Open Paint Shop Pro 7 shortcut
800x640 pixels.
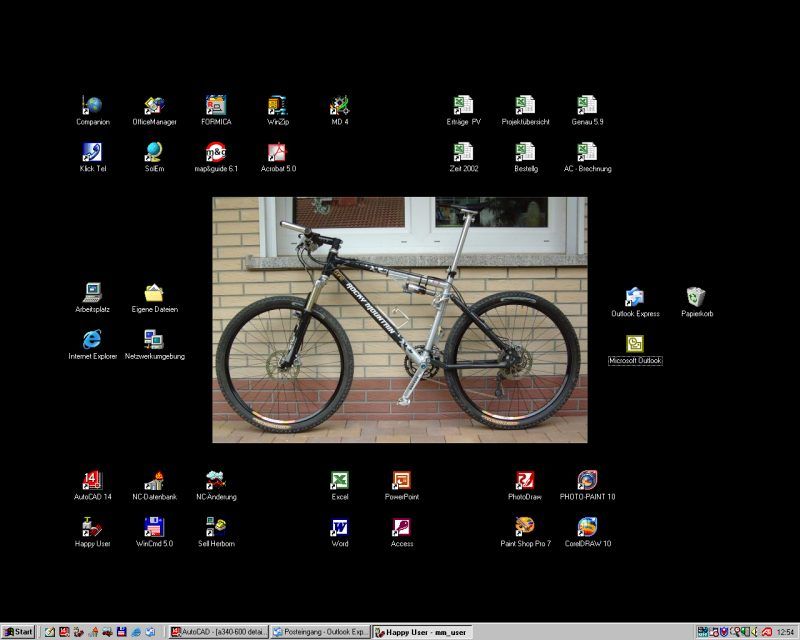[525, 528]
